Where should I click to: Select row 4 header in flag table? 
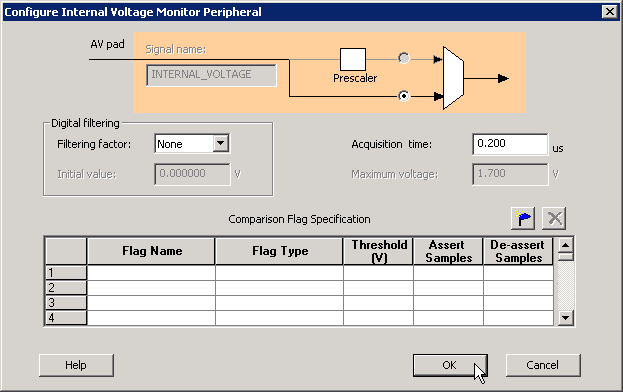pos(66,318)
